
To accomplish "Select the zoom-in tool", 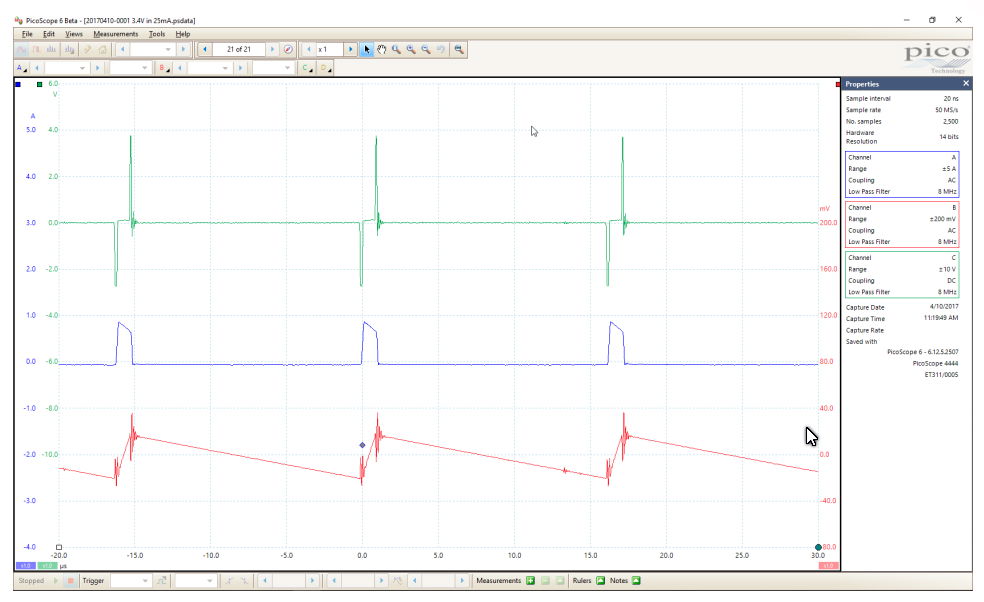I will [x=411, y=50].
